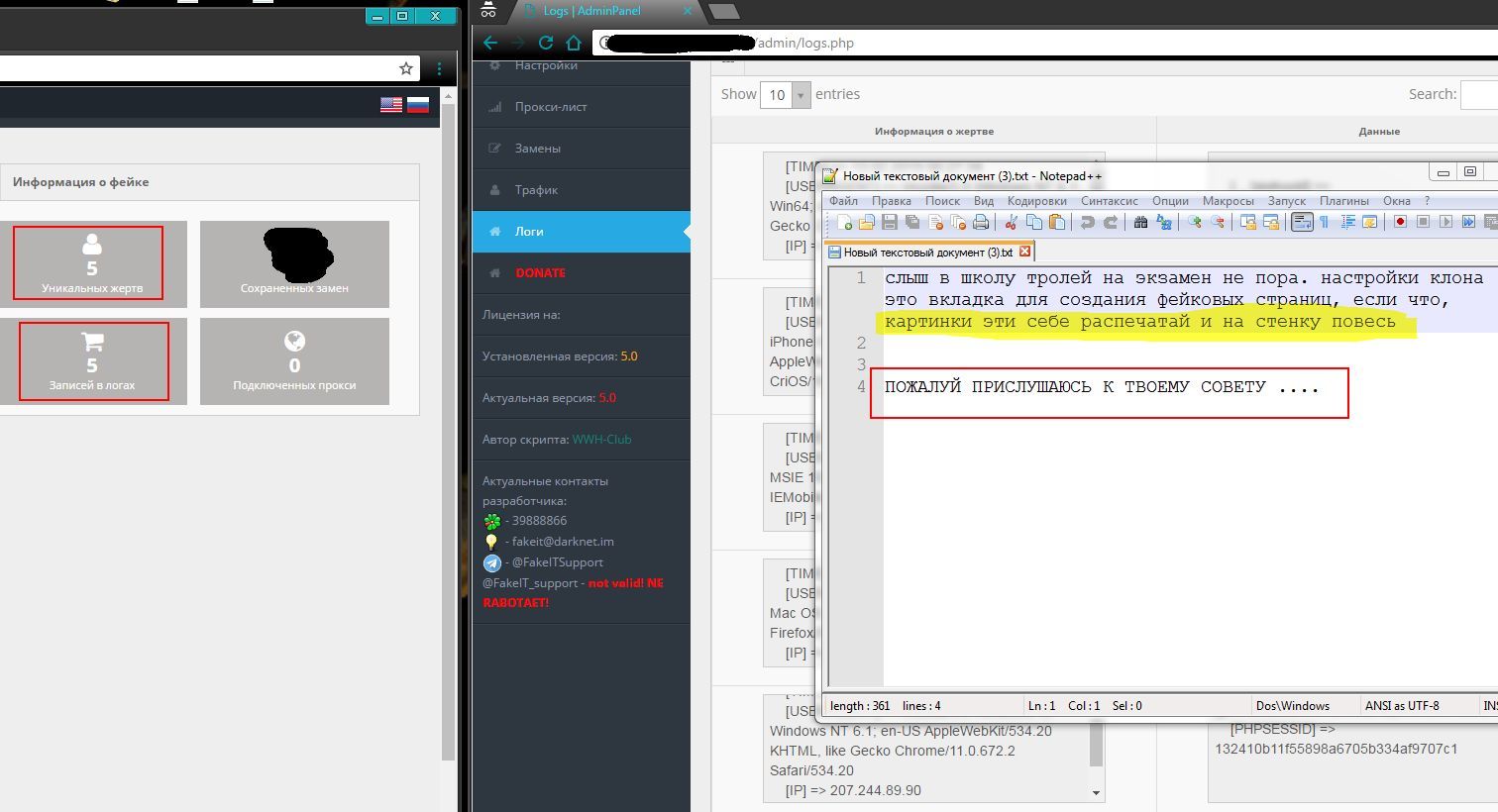Open the left browser's three-dot menu
Viewport: 1498px width, 812px height.
click(439, 68)
